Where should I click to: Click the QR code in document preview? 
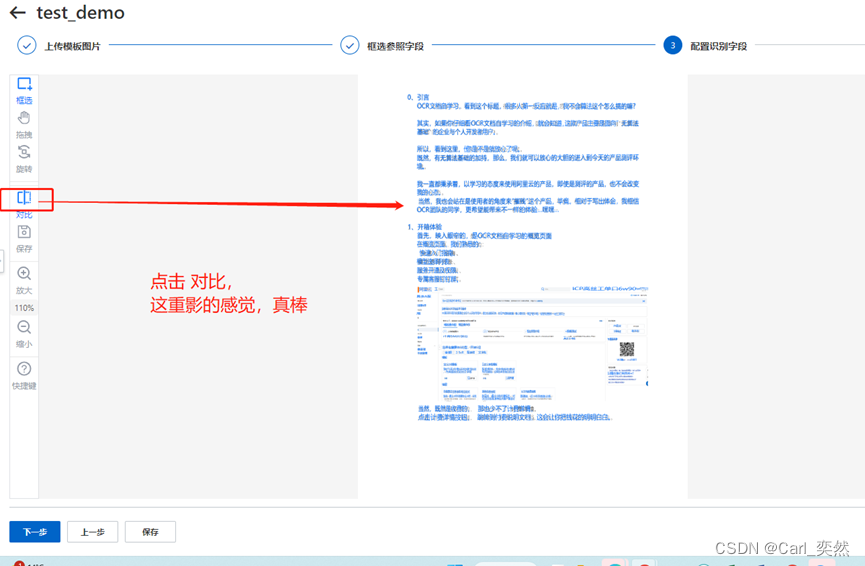pyautogui.click(x=627, y=349)
